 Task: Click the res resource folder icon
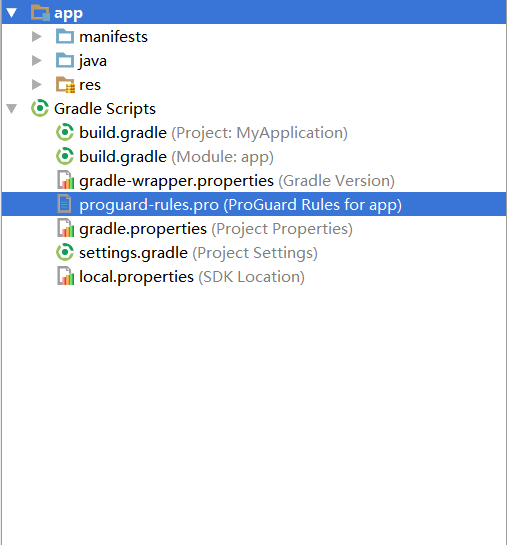click(x=65, y=85)
